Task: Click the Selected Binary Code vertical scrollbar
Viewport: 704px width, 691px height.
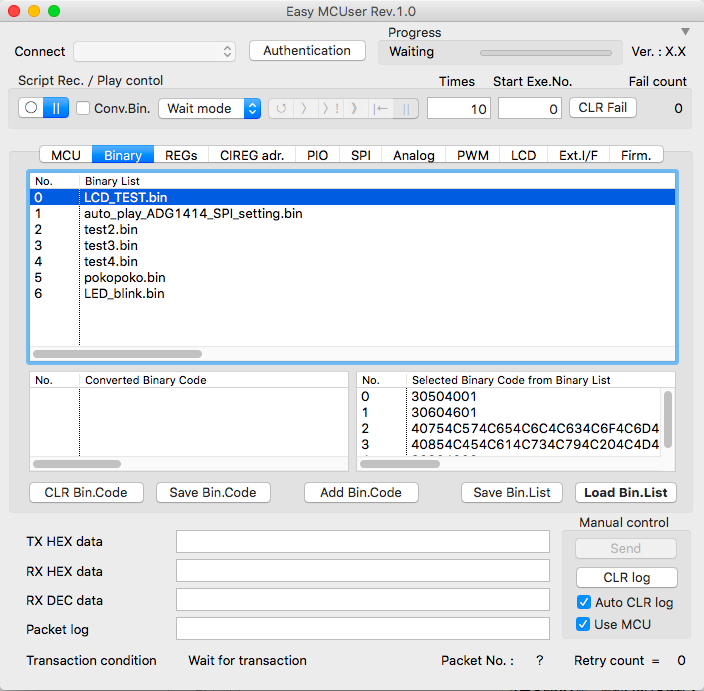Action: tap(668, 419)
